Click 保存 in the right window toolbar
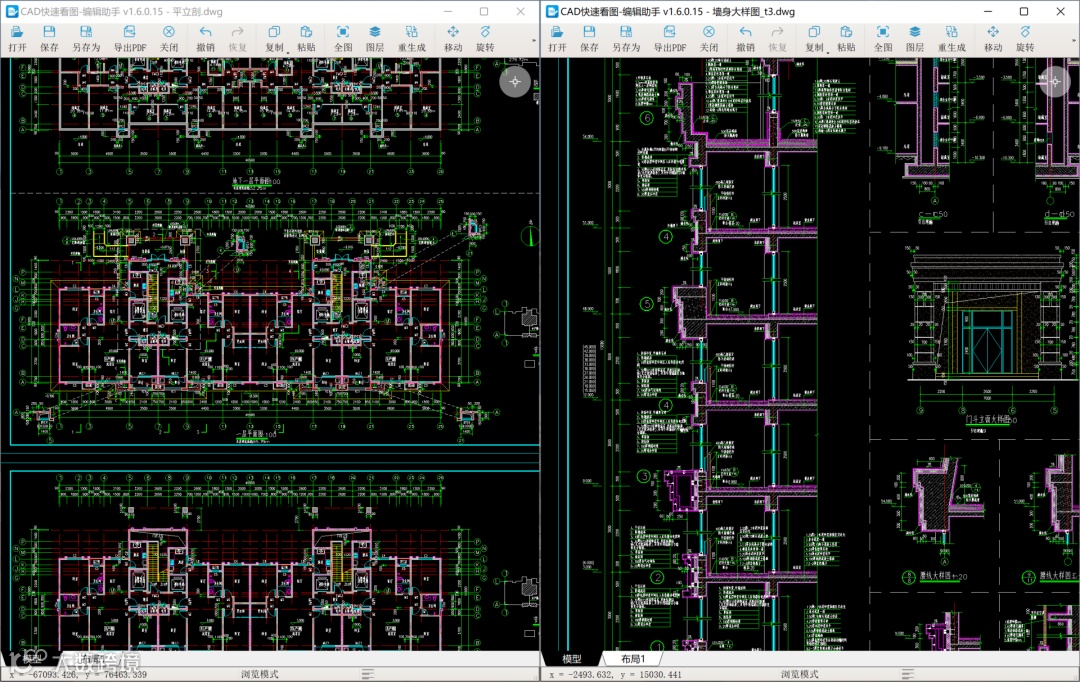Screen dimensions: 1080x682 tap(589, 39)
